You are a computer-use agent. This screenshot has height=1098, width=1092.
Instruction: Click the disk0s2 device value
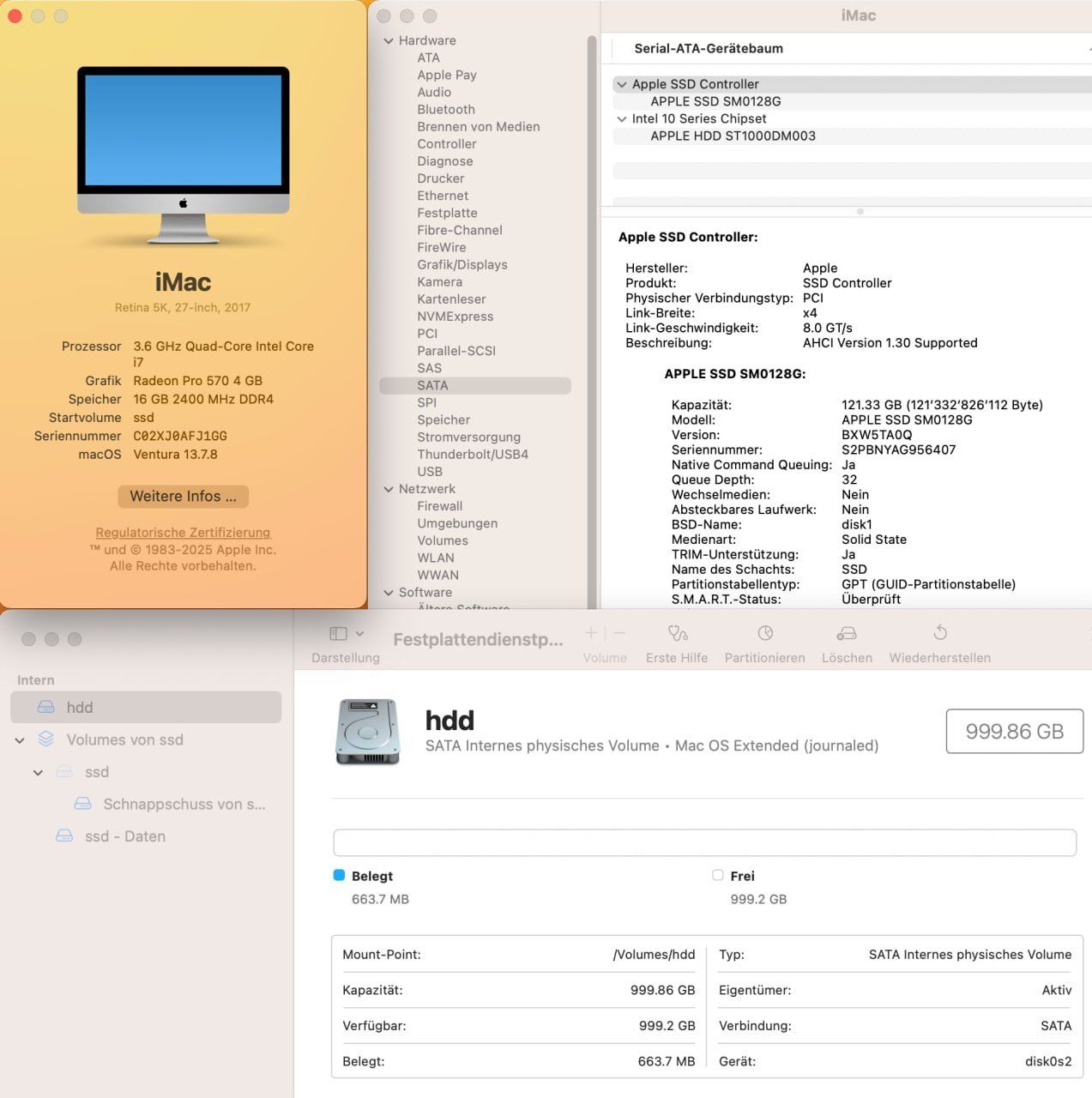(1048, 1061)
